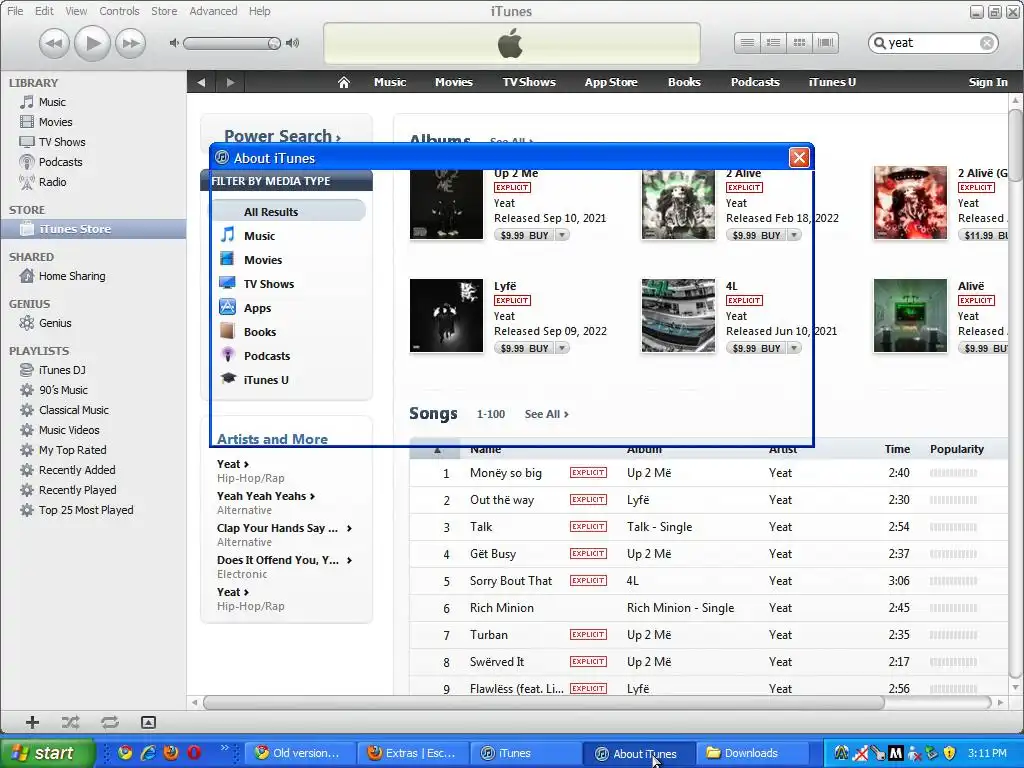Viewport: 1024px width, 768px height.
Task: Select Music in the Library sidebar
Action: (x=52, y=102)
